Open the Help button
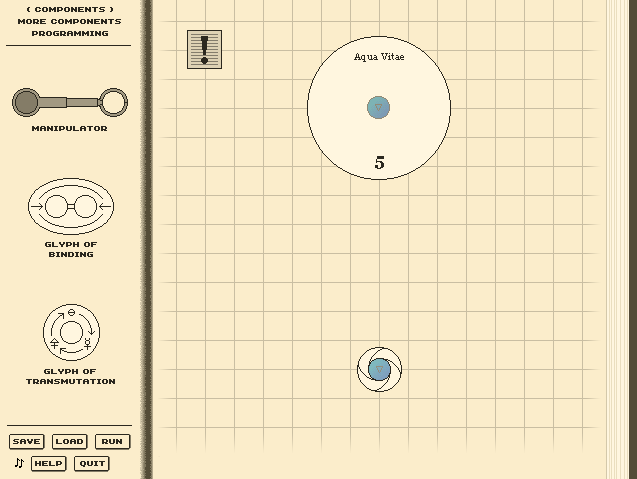Image resolution: width=637 pixels, height=479 pixels. (48, 463)
